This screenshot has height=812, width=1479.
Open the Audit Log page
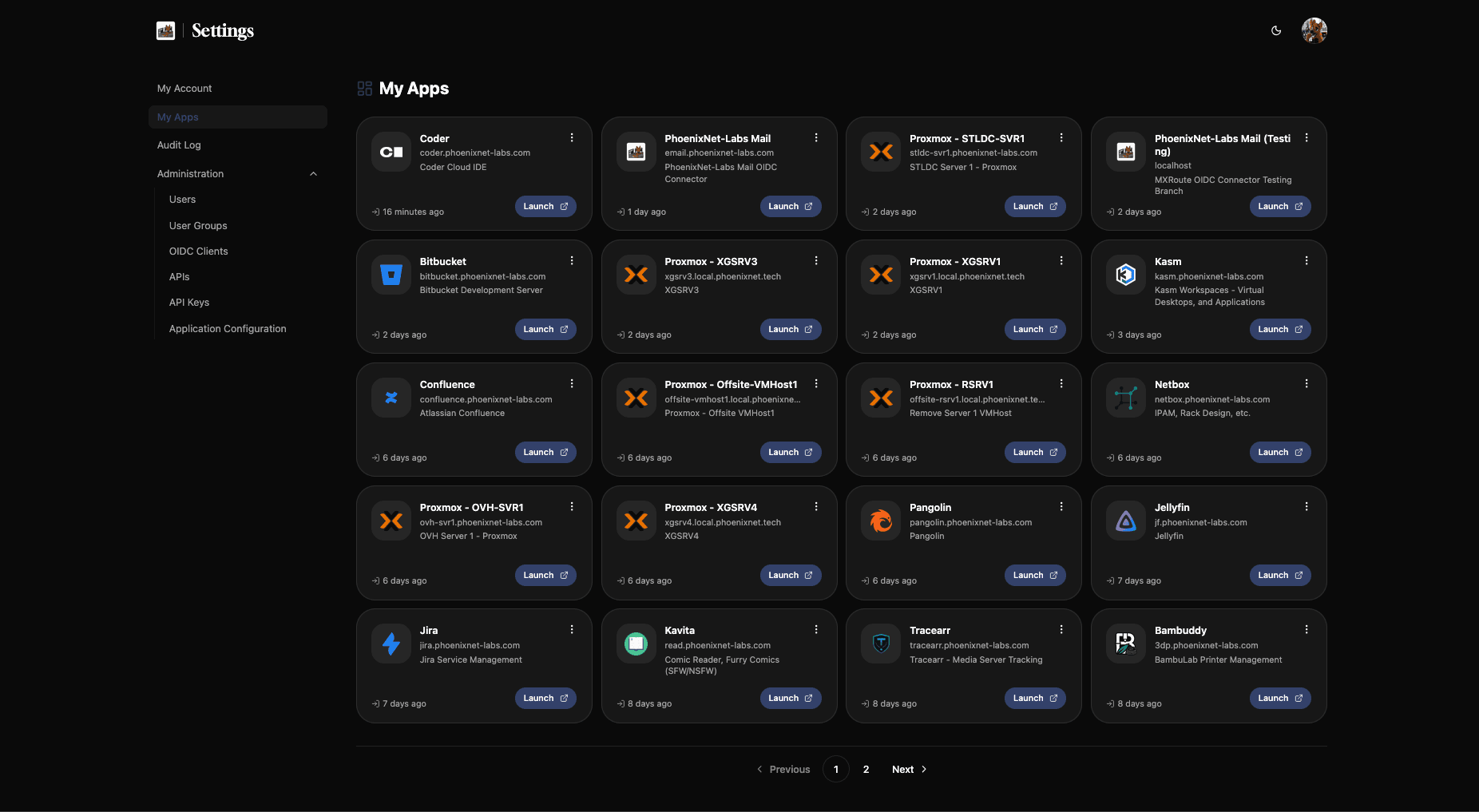point(238,145)
